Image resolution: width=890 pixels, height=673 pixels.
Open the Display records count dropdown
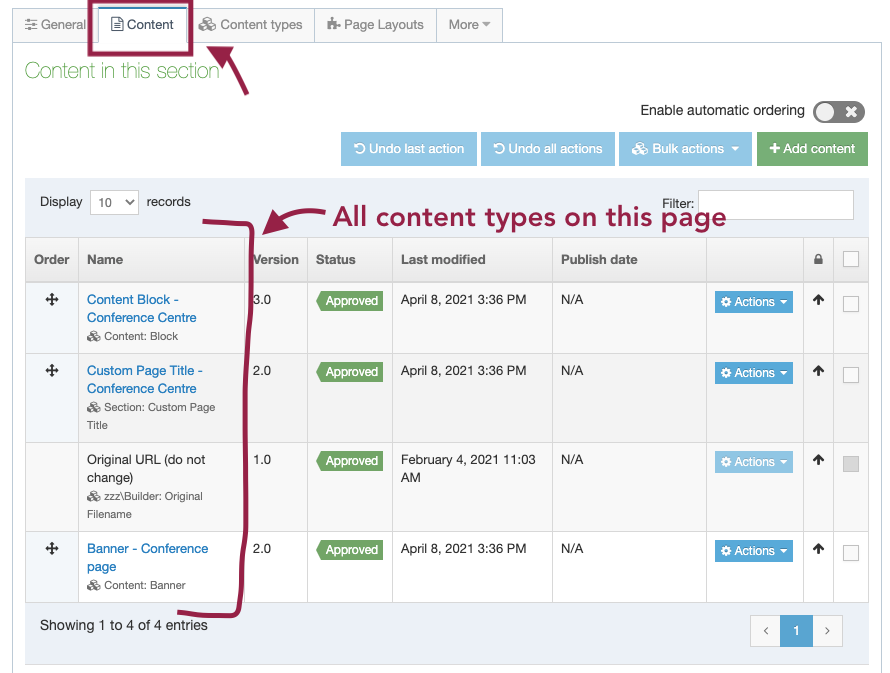(114, 202)
